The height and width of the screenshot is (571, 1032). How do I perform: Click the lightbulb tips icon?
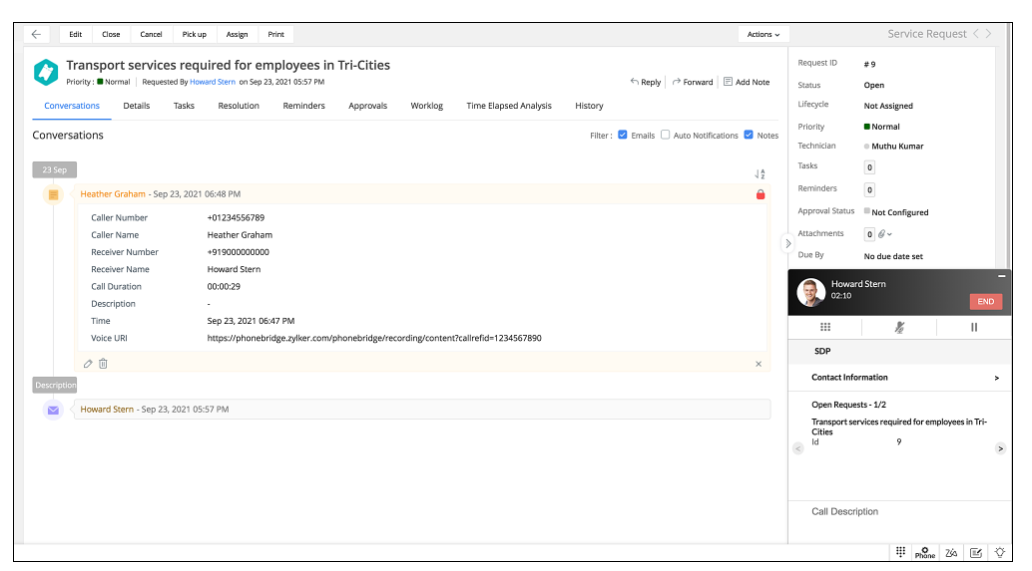[x=1000, y=553]
